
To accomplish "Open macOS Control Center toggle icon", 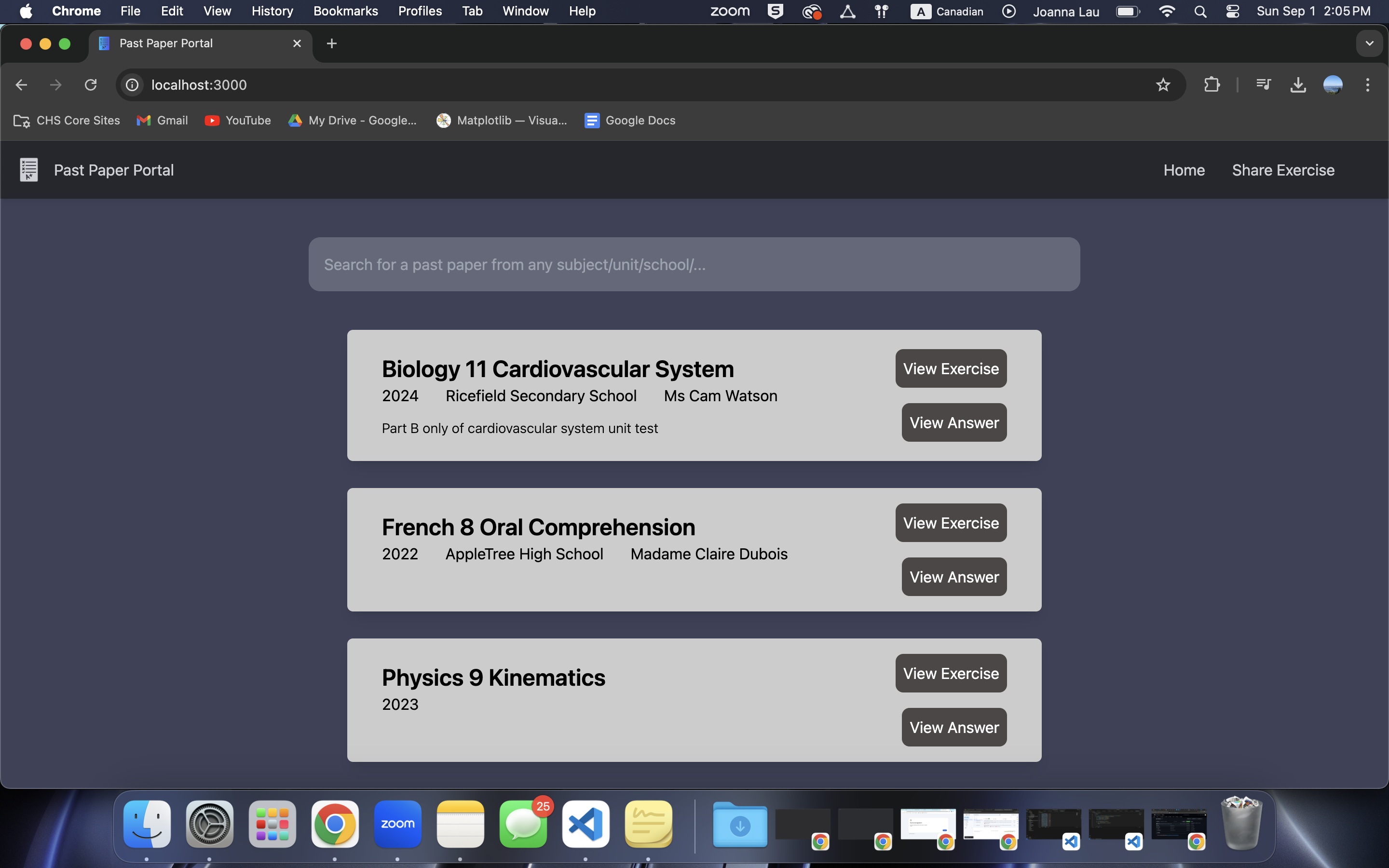I will tap(1232, 11).
